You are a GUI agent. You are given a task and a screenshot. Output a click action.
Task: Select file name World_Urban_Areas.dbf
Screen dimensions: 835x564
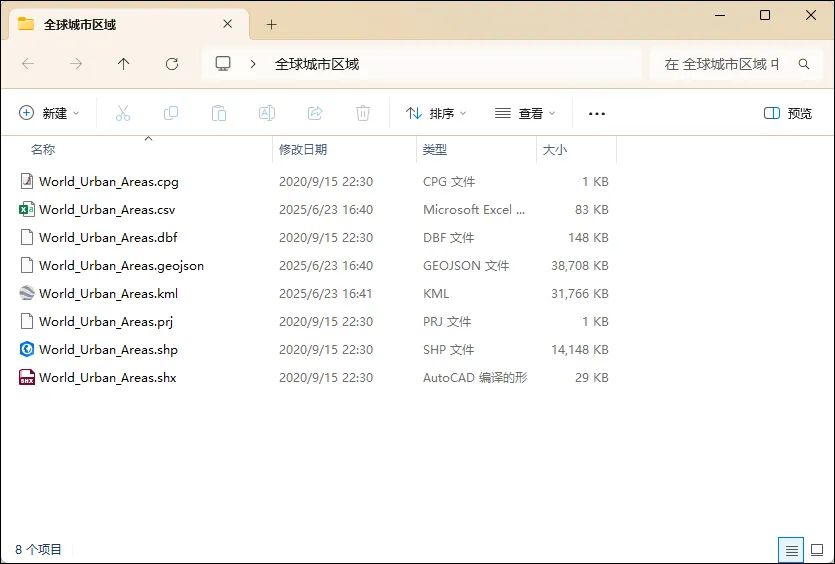(x=108, y=237)
